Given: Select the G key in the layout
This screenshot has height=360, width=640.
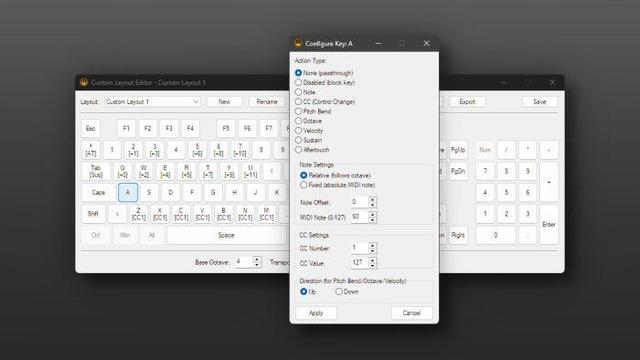Looking at the screenshot, I should (213, 192).
